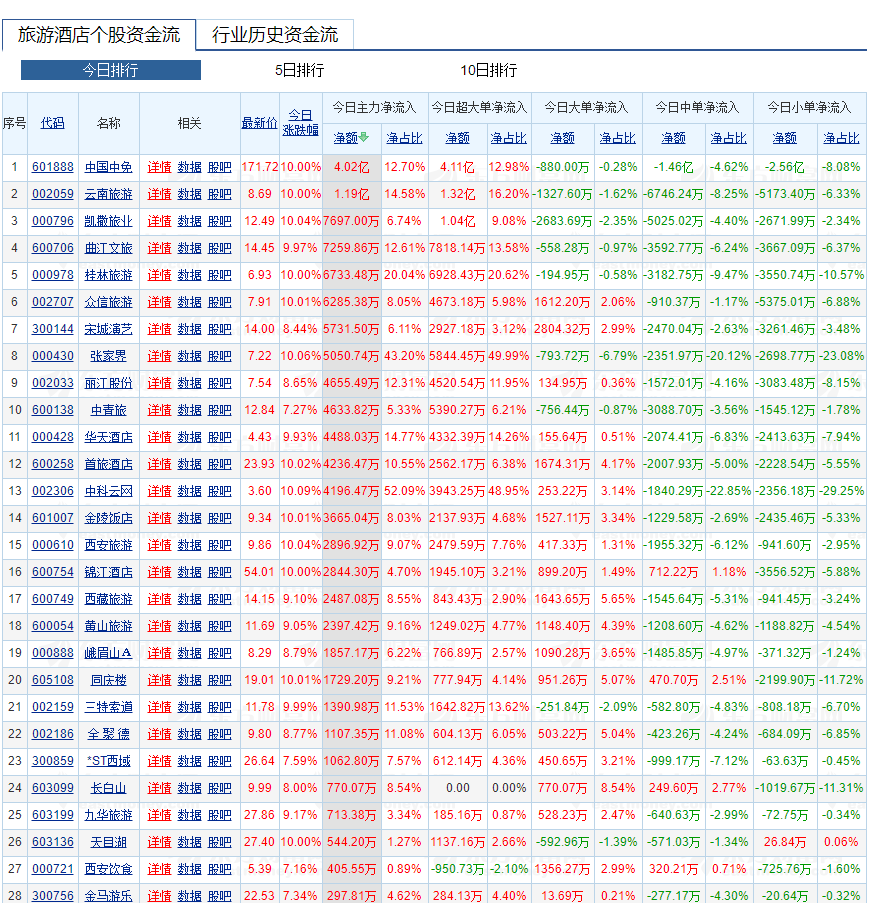Sort by 最新价 column header
The image size is (871, 903).
259,123
